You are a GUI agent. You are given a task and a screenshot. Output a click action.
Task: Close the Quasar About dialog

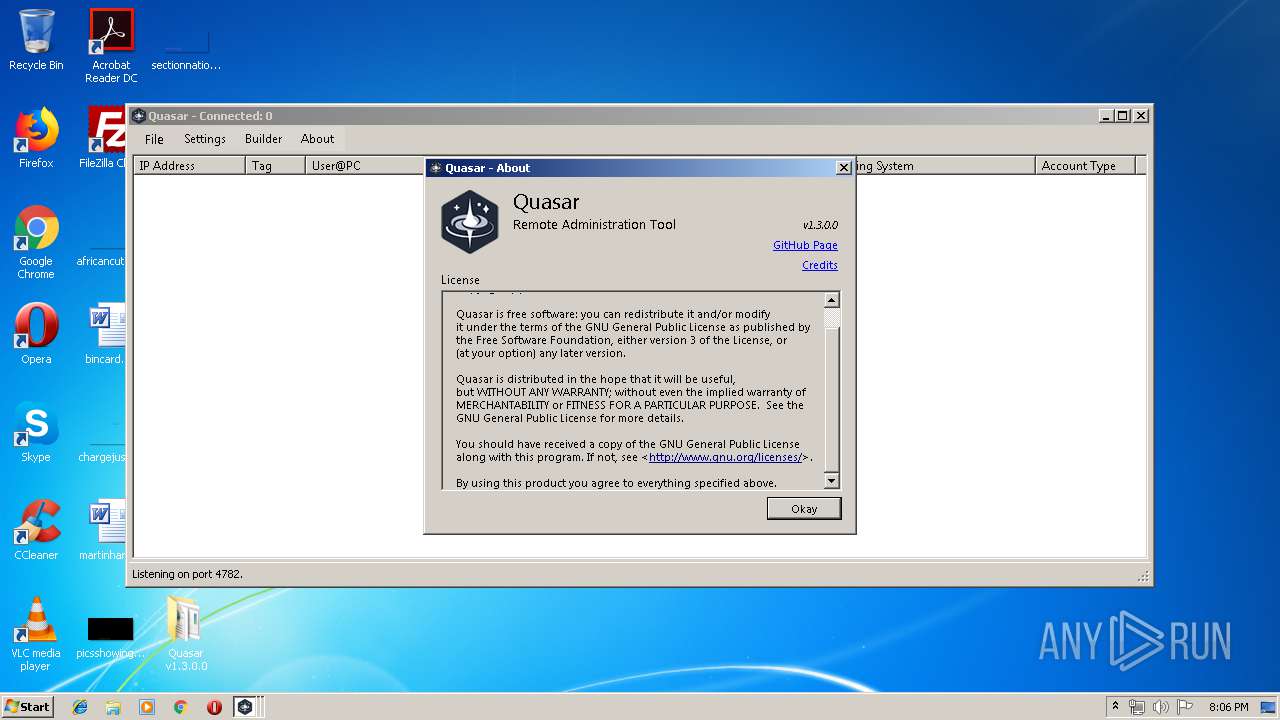pos(843,168)
